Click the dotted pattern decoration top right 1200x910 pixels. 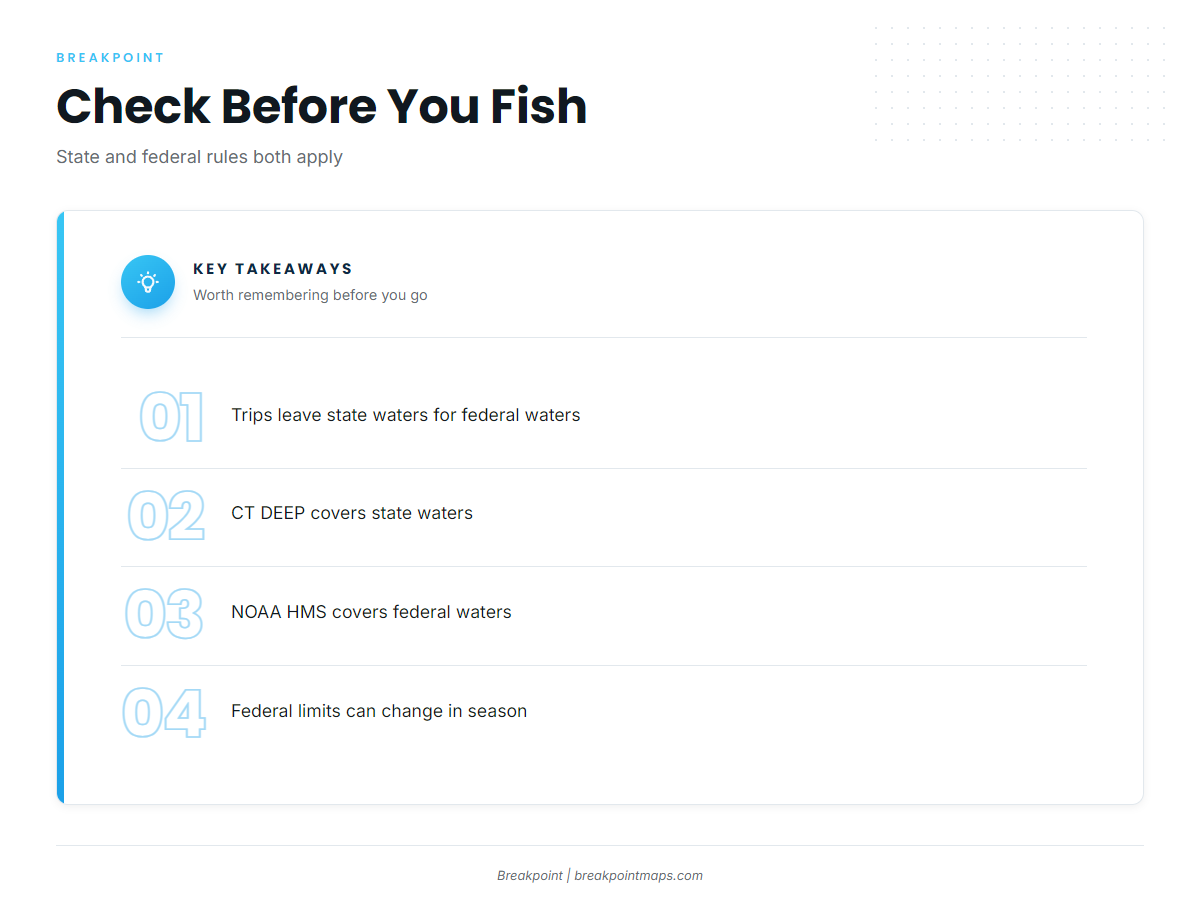tap(1020, 84)
